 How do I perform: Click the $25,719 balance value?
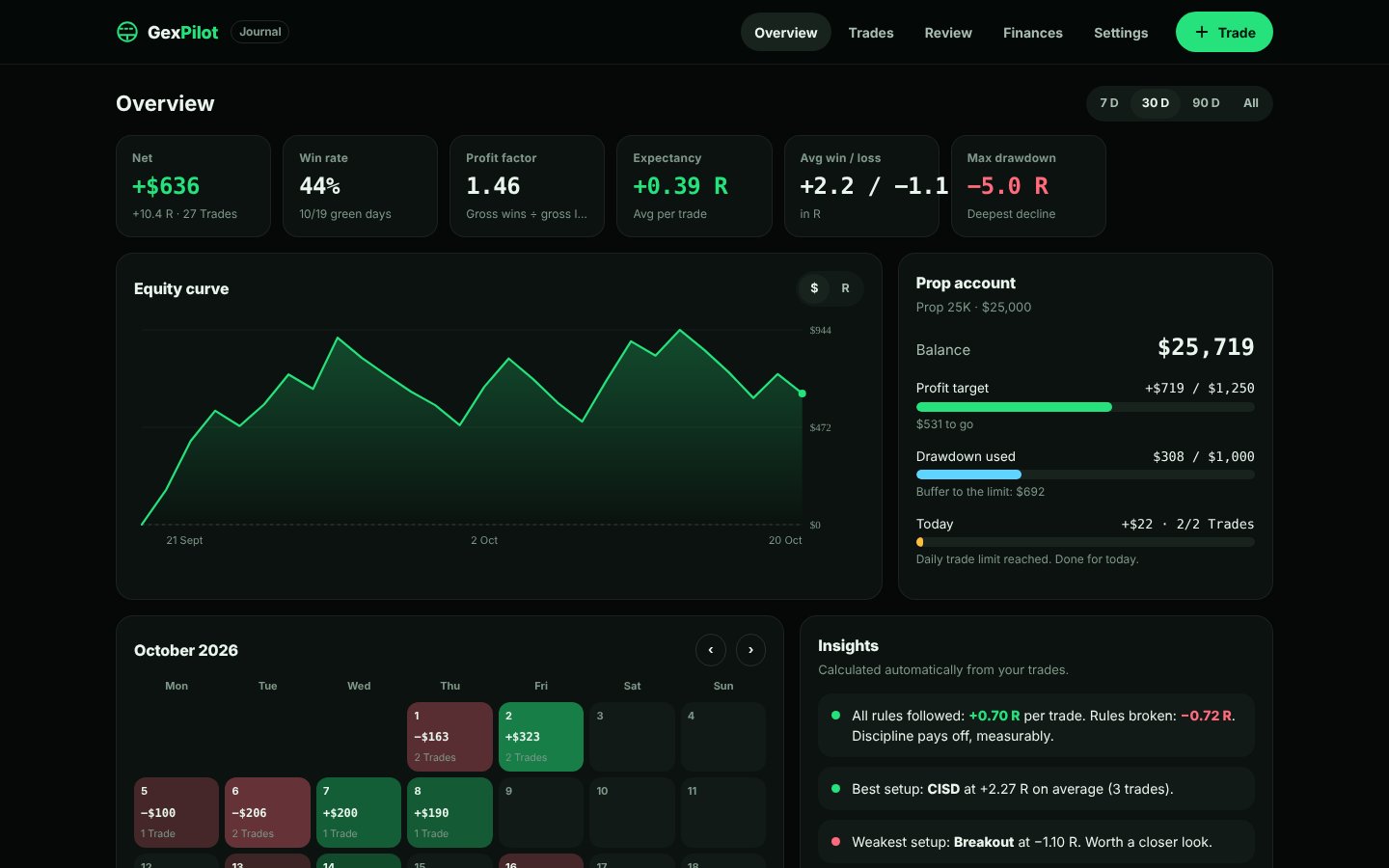point(1206,347)
